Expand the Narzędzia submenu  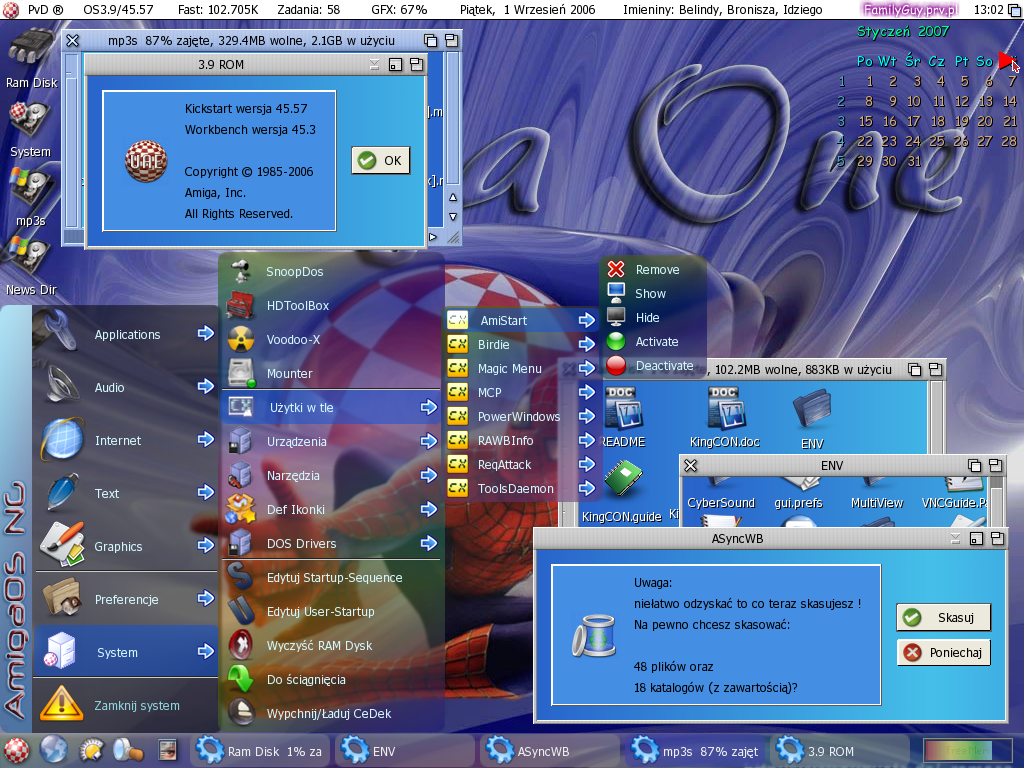(x=332, y=475)
